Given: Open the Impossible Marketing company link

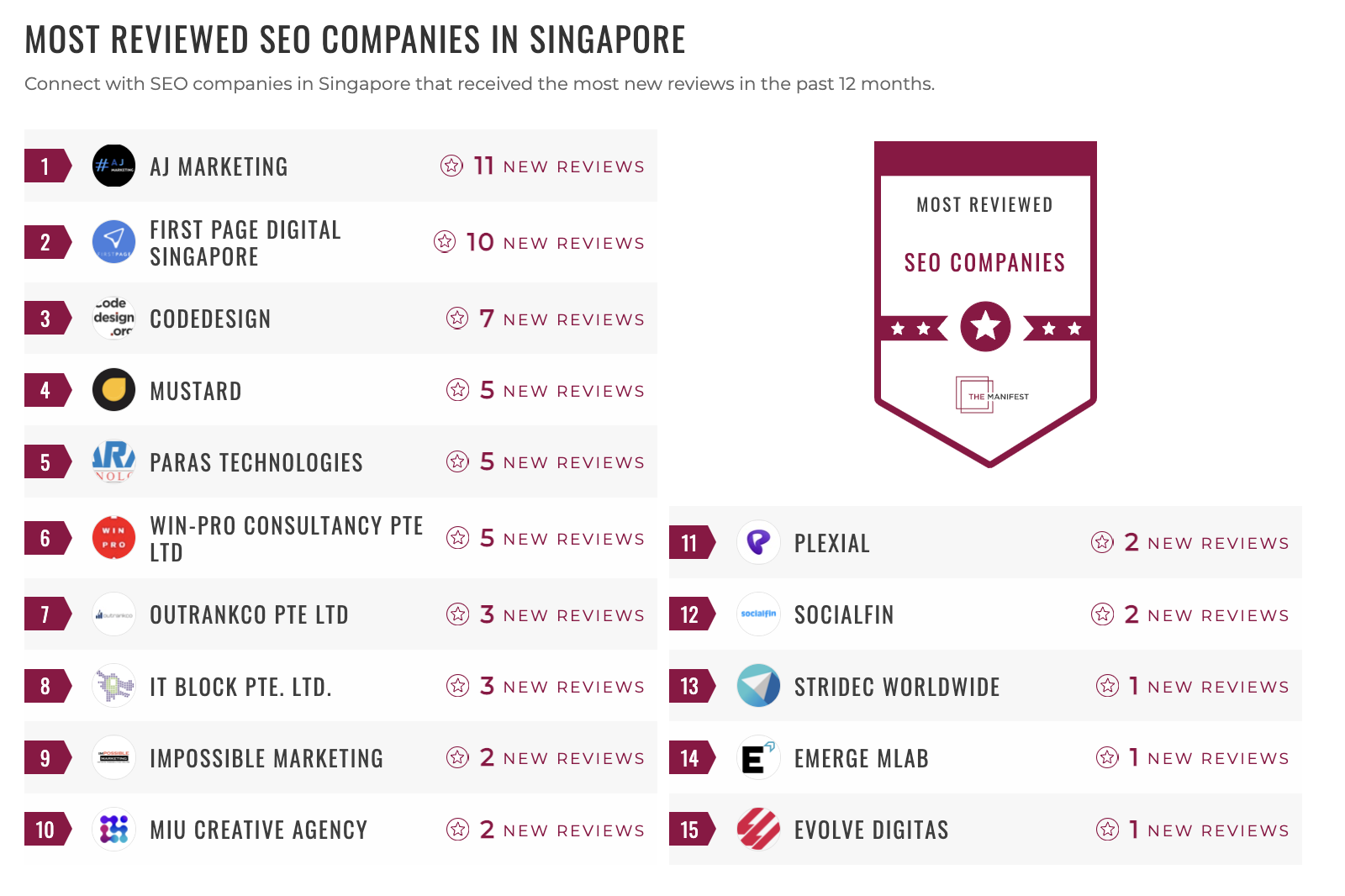Looking at the screenshot, I should click(x=266, y=758).
